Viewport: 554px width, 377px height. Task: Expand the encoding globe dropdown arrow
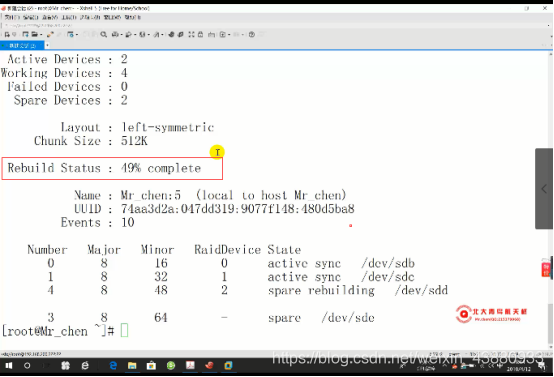tap(149, 35)
